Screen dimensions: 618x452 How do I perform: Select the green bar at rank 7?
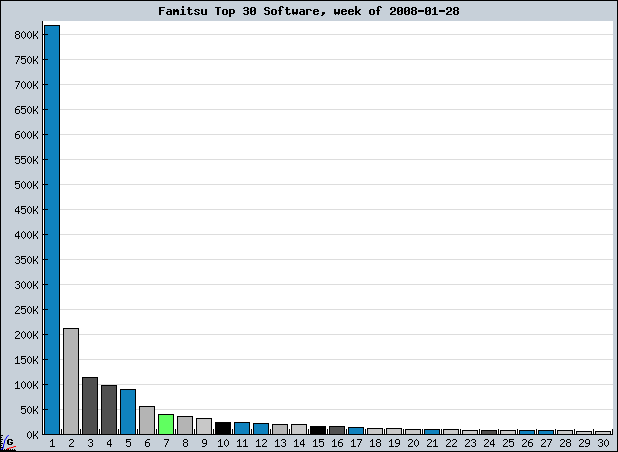pos(166,424)
